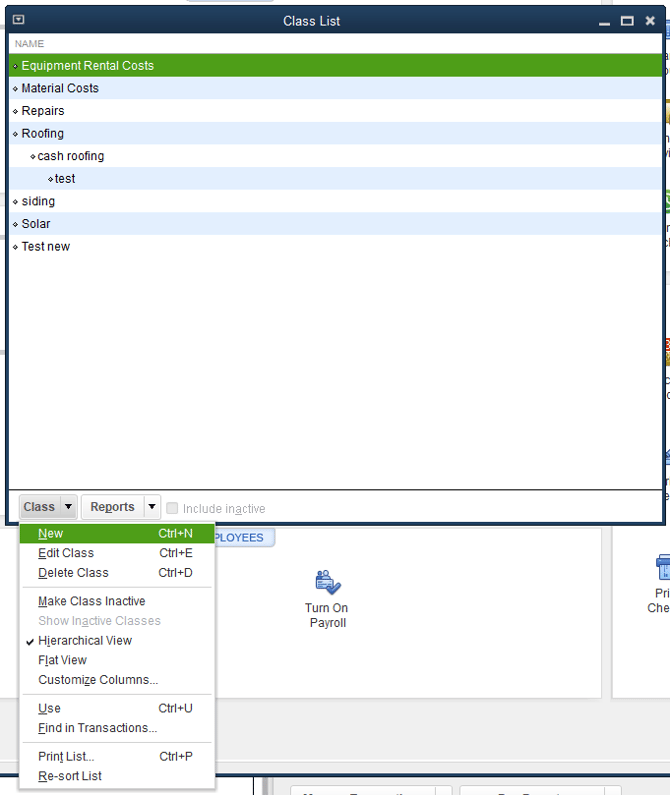The image size is (670, 795).
Task: Select Edit Class menu entry
Action: (66, 553)
